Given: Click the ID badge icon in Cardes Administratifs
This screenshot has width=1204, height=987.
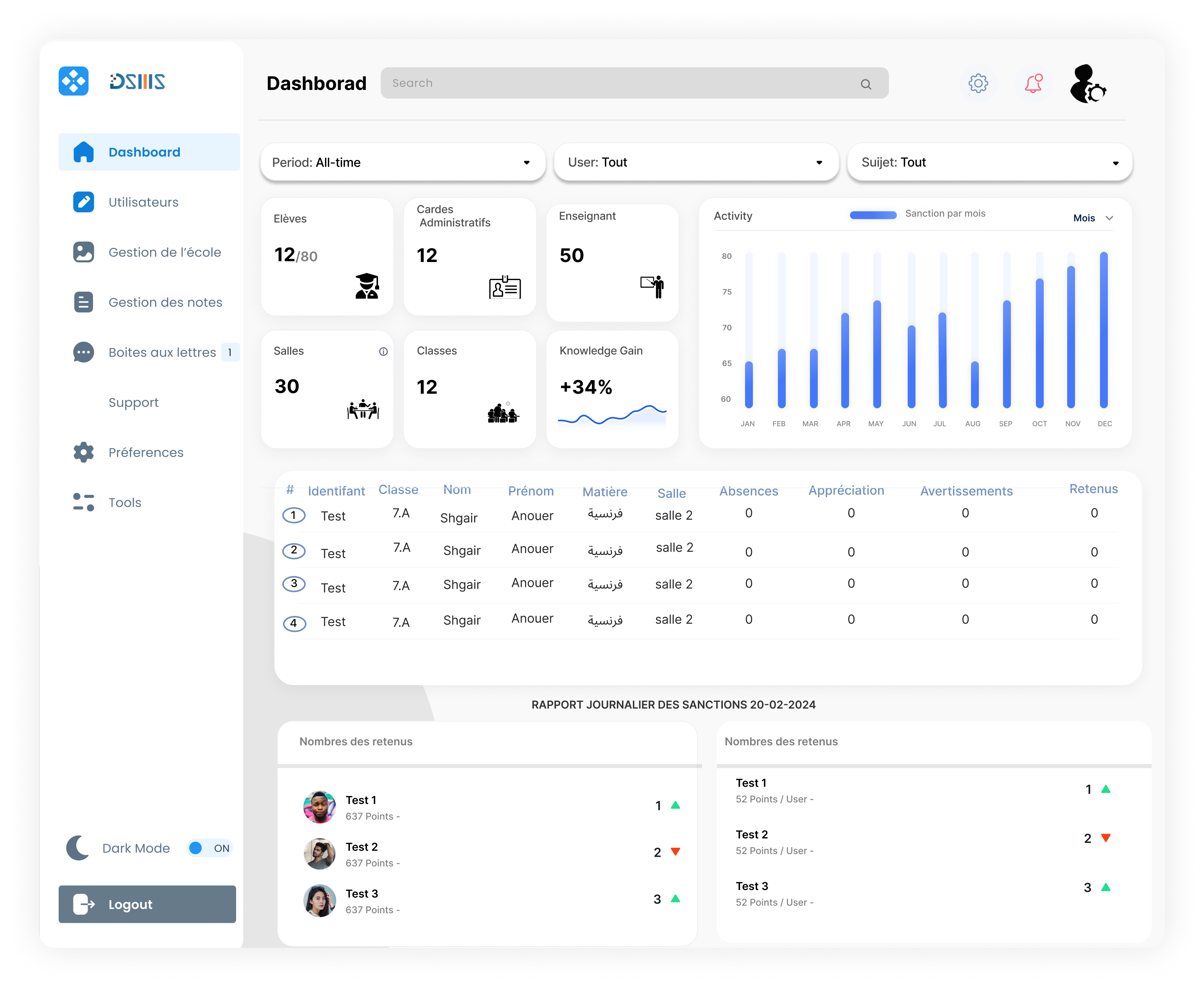Looking at the screenshot, I should [x=505, y=287].
